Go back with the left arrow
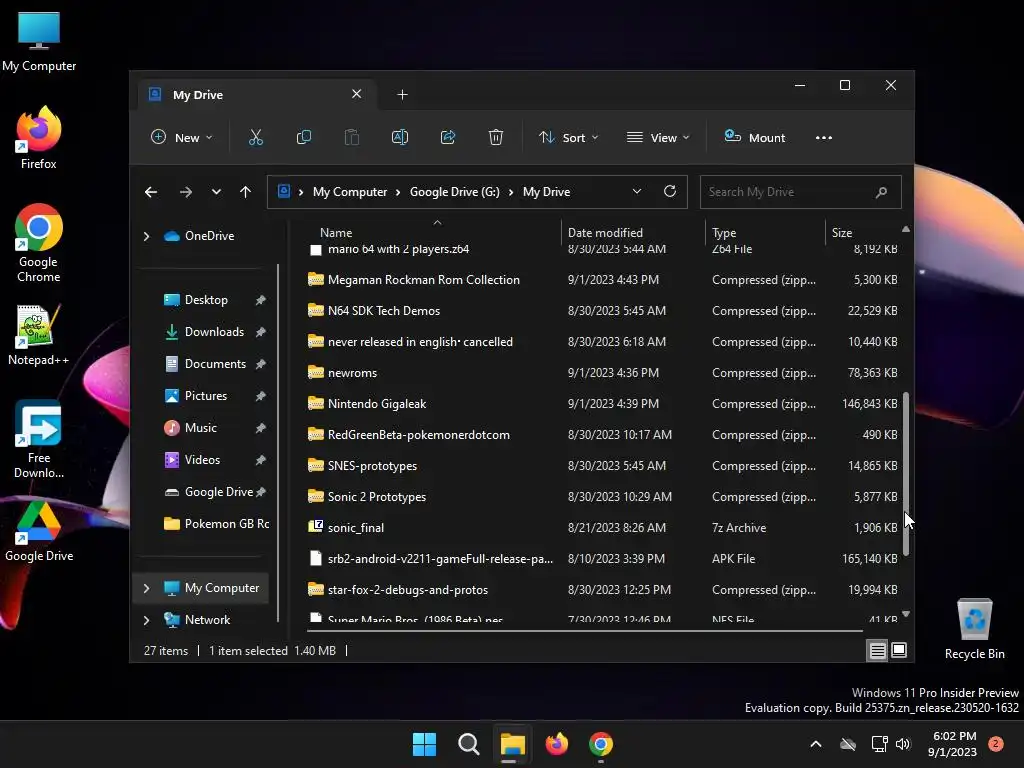The width and height of the screenshot is (1024, 768). 151,192
